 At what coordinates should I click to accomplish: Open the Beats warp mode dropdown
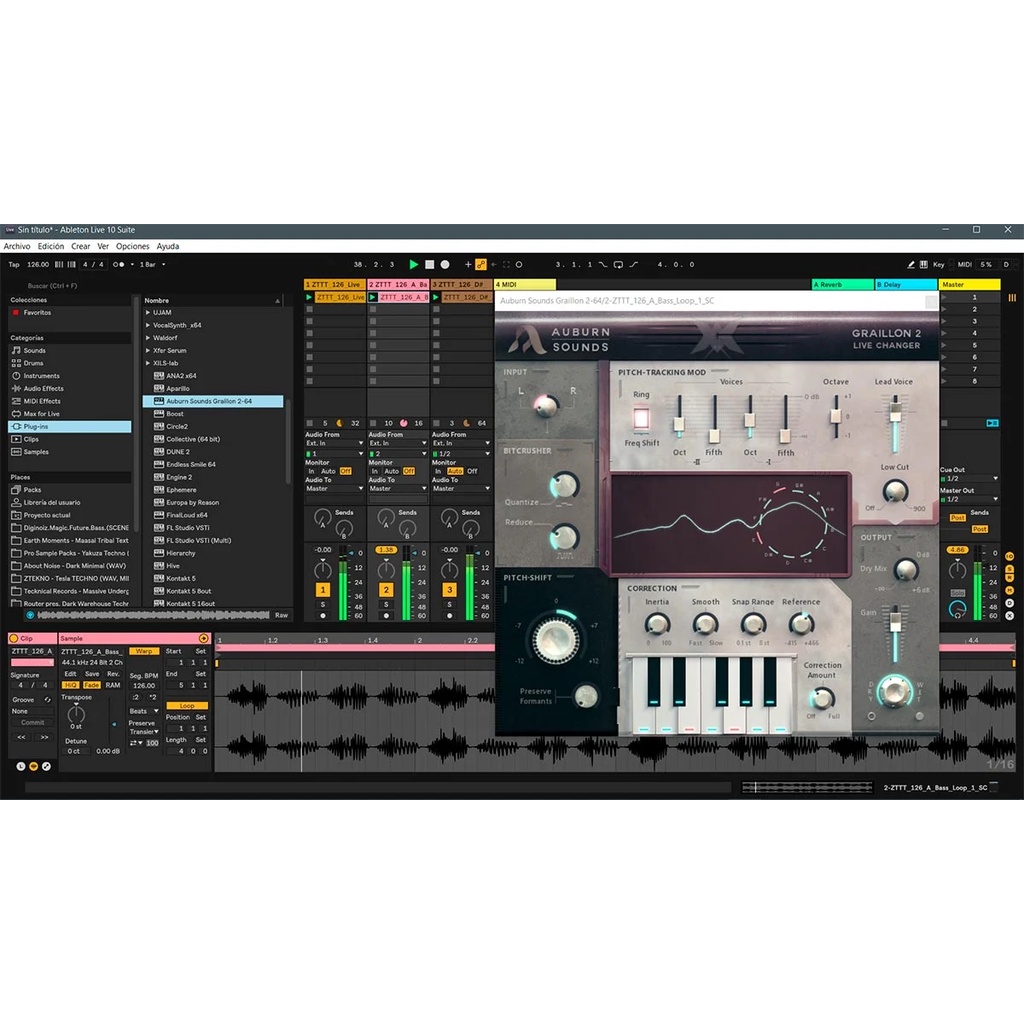coord(144,711)
